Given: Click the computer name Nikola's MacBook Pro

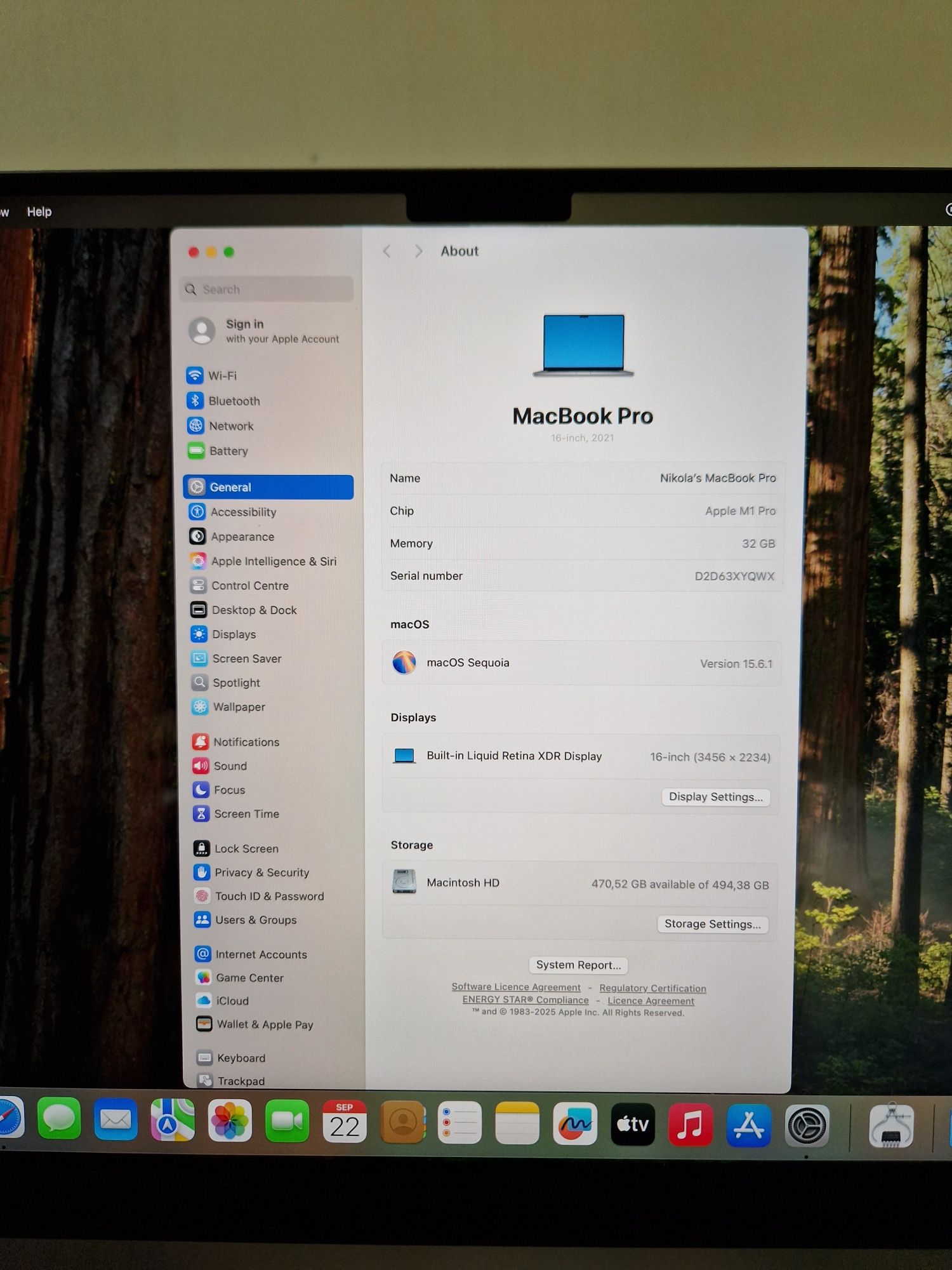Looking at the screenshot, I should (x=718, y=478).
